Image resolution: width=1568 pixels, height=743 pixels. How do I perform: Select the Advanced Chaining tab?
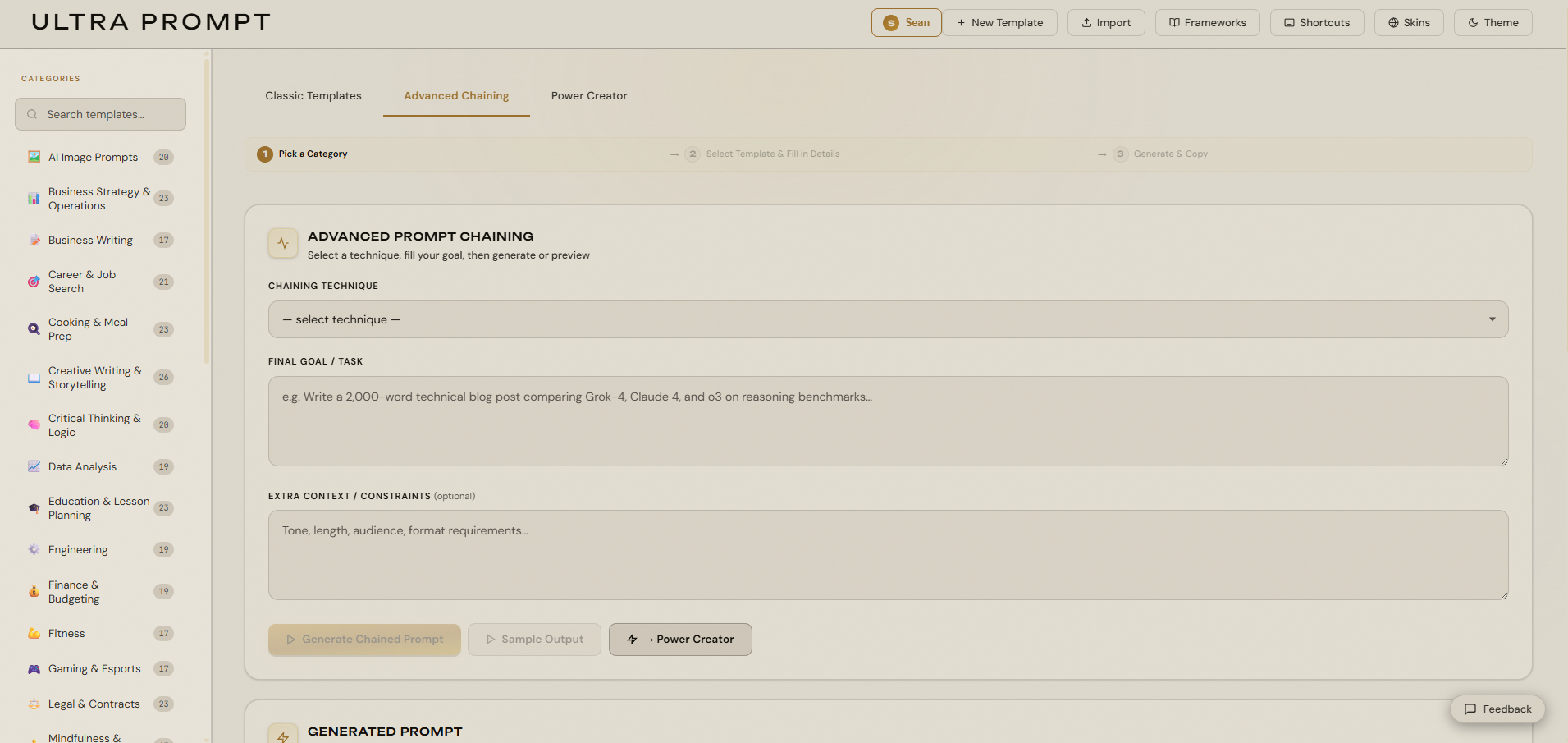[x=456, y=96]
